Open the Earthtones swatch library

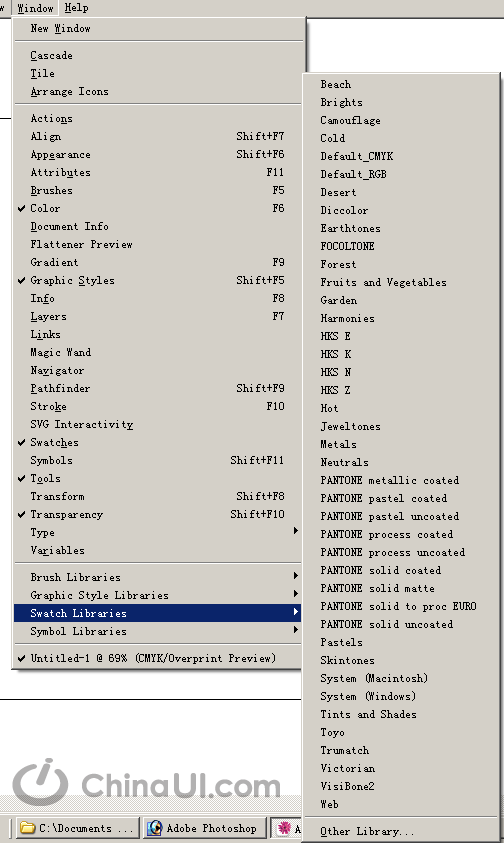(x=401, y=228)
